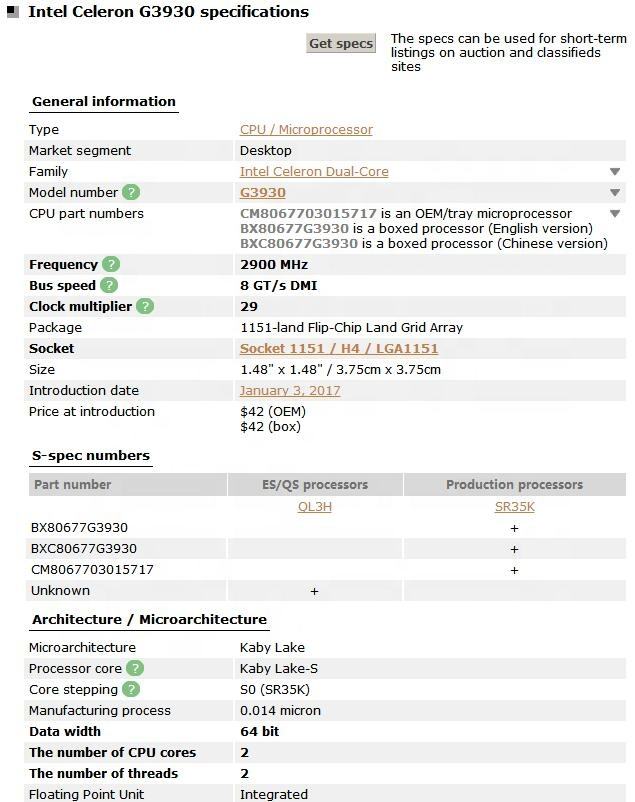Image resolution: width=635 pixels, height=802 pixels.
Task: Click the January 3, 2017 date link
Action: pos(290,390)
